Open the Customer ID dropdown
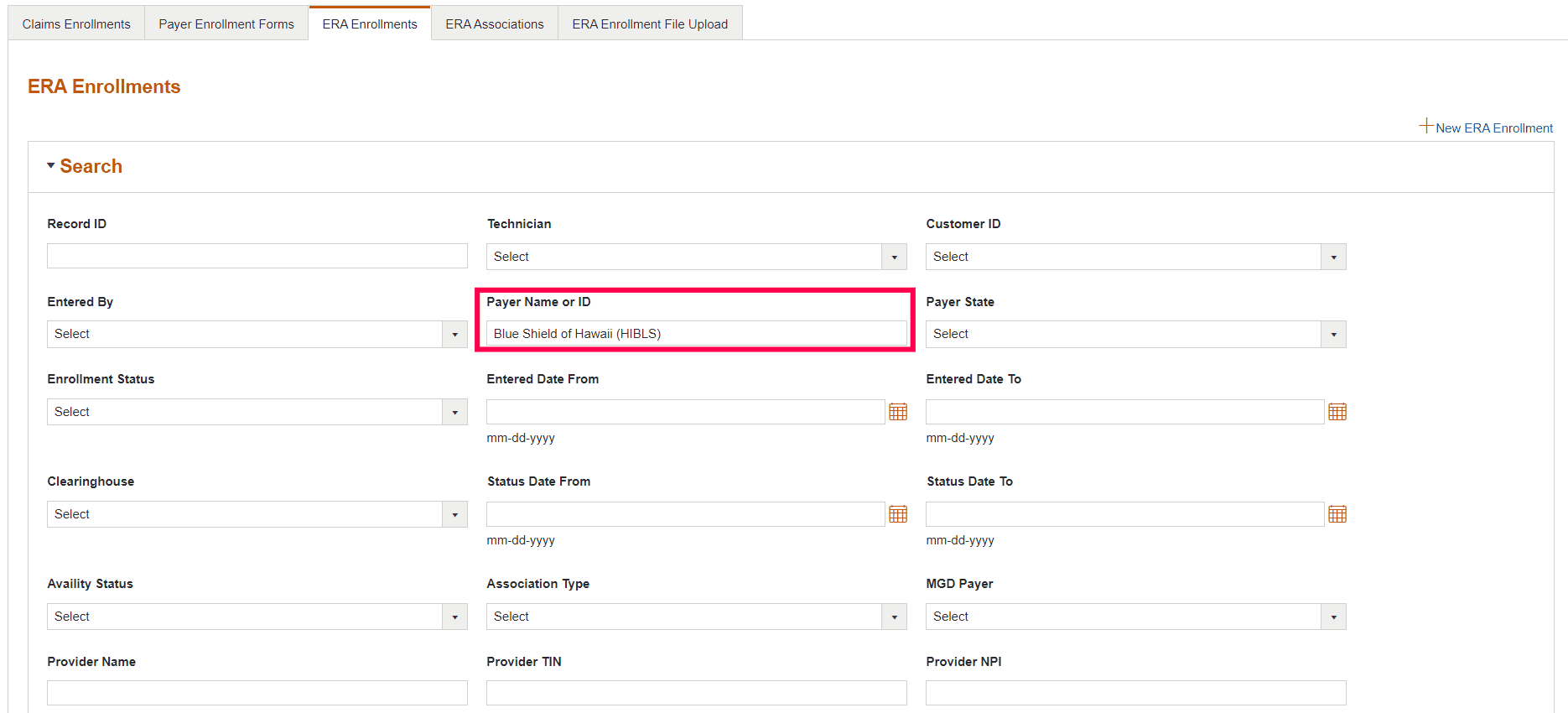1568x713 pixels. click(x=1333, y=257)
